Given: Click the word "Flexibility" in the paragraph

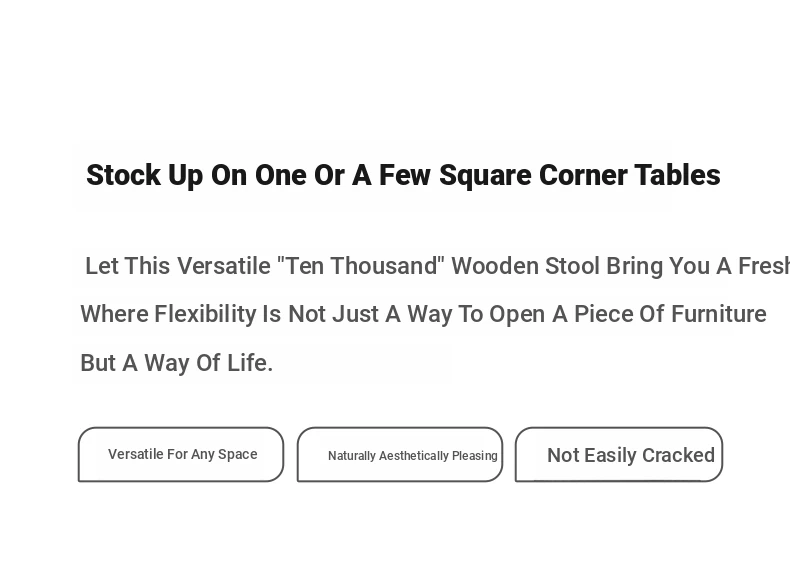Looking at the screenshot, I should point(205,314).
